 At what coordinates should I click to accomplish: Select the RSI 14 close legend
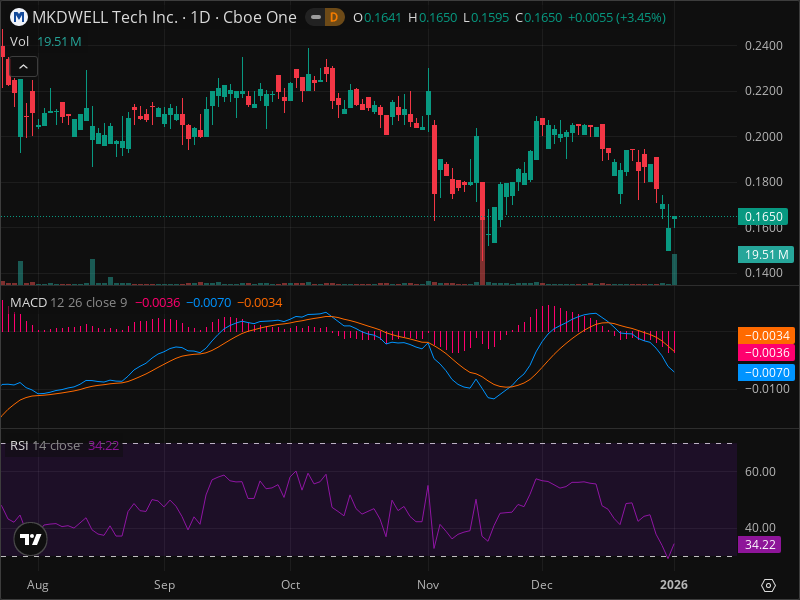click(x=45, y=445)
